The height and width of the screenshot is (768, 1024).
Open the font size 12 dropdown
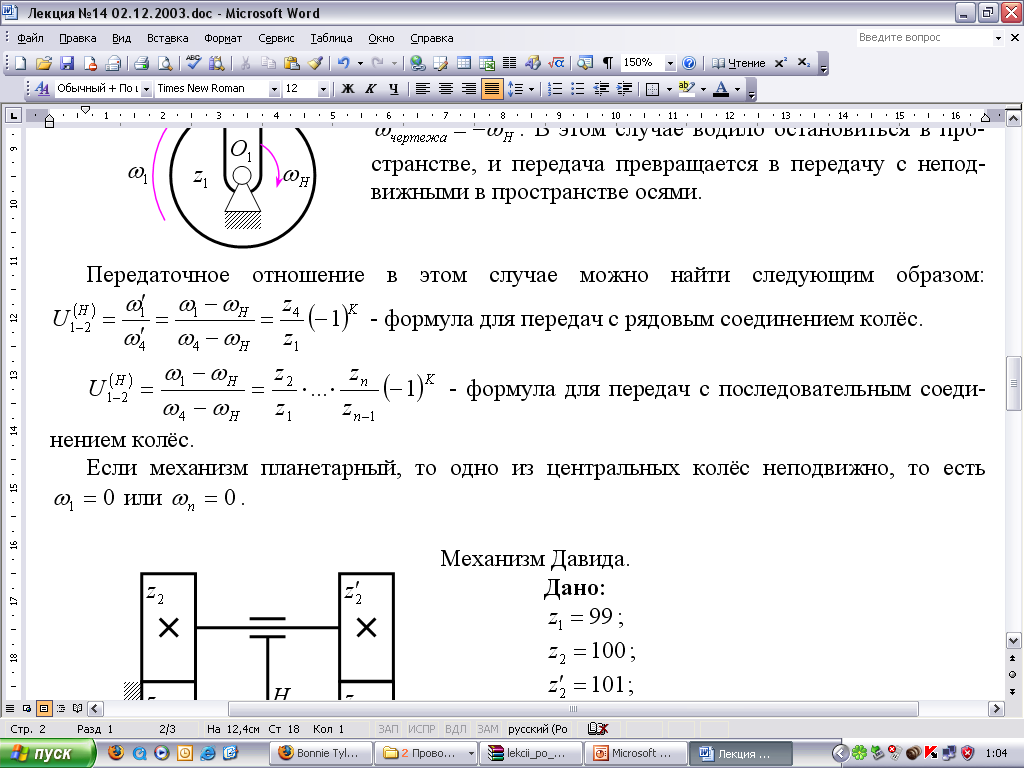323,89
